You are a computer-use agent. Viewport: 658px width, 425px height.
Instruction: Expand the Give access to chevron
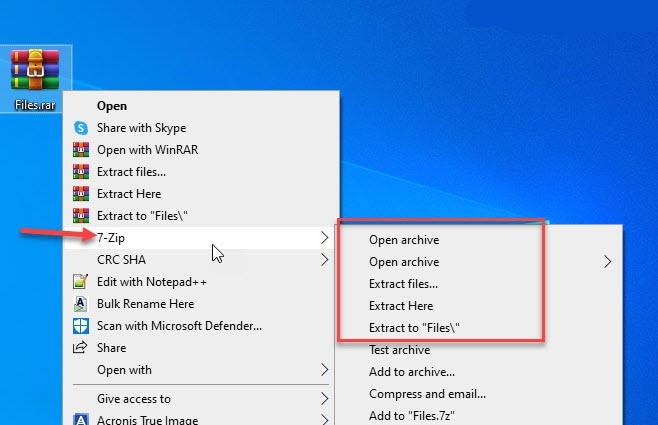point(324,399)
